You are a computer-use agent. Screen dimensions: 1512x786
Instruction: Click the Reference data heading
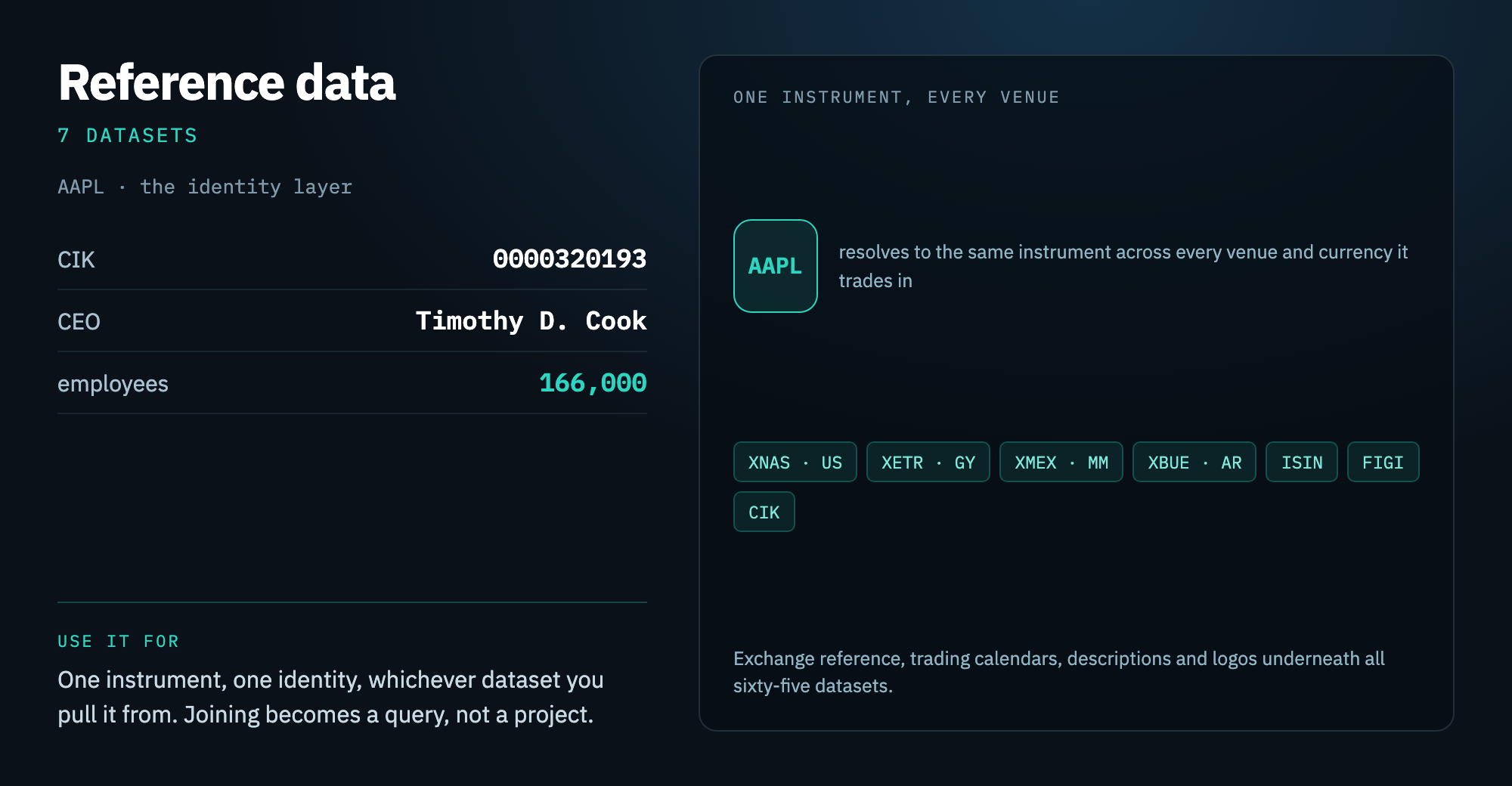coord(227,82)
